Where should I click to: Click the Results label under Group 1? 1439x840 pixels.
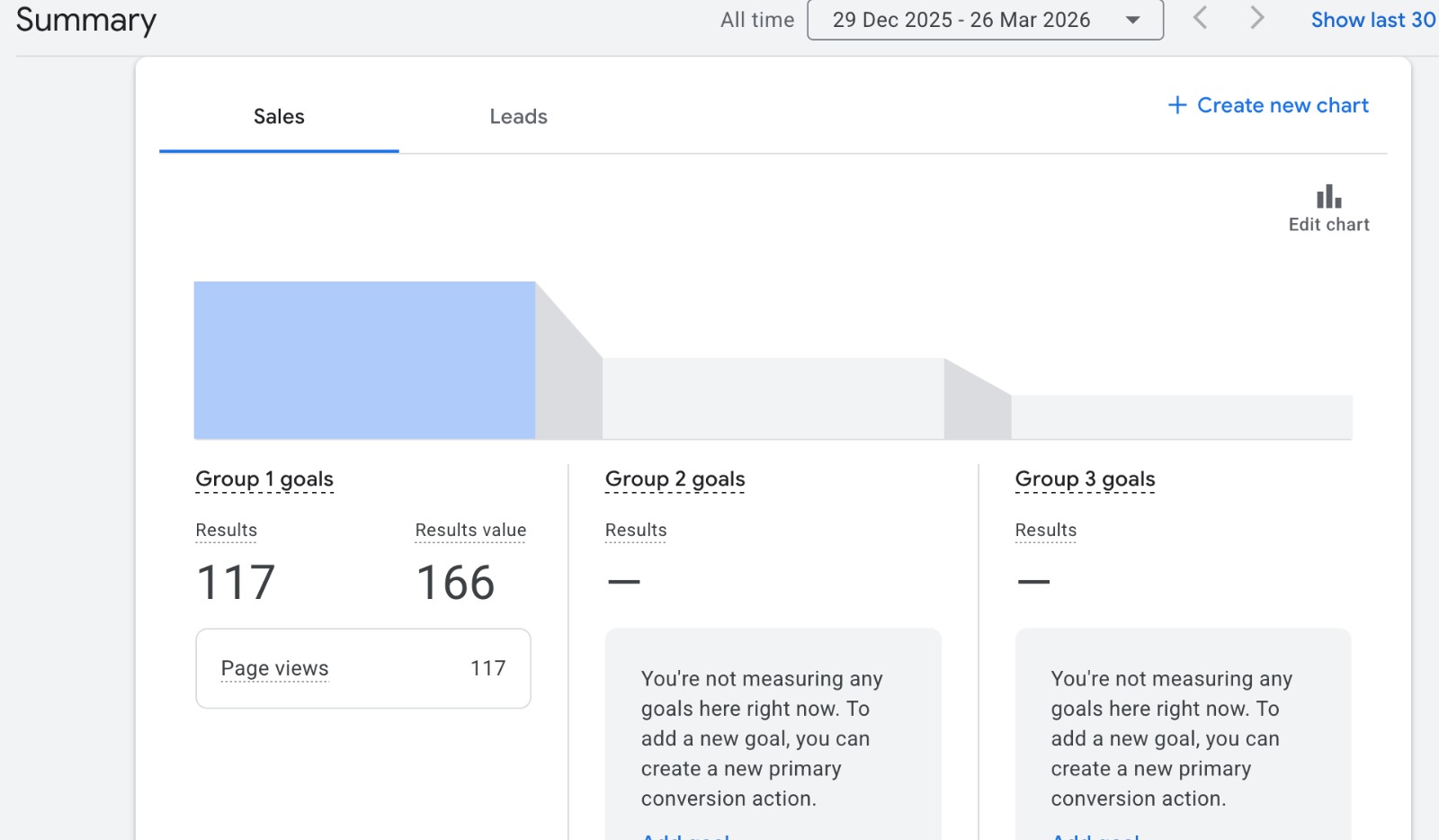pos(227,531)
